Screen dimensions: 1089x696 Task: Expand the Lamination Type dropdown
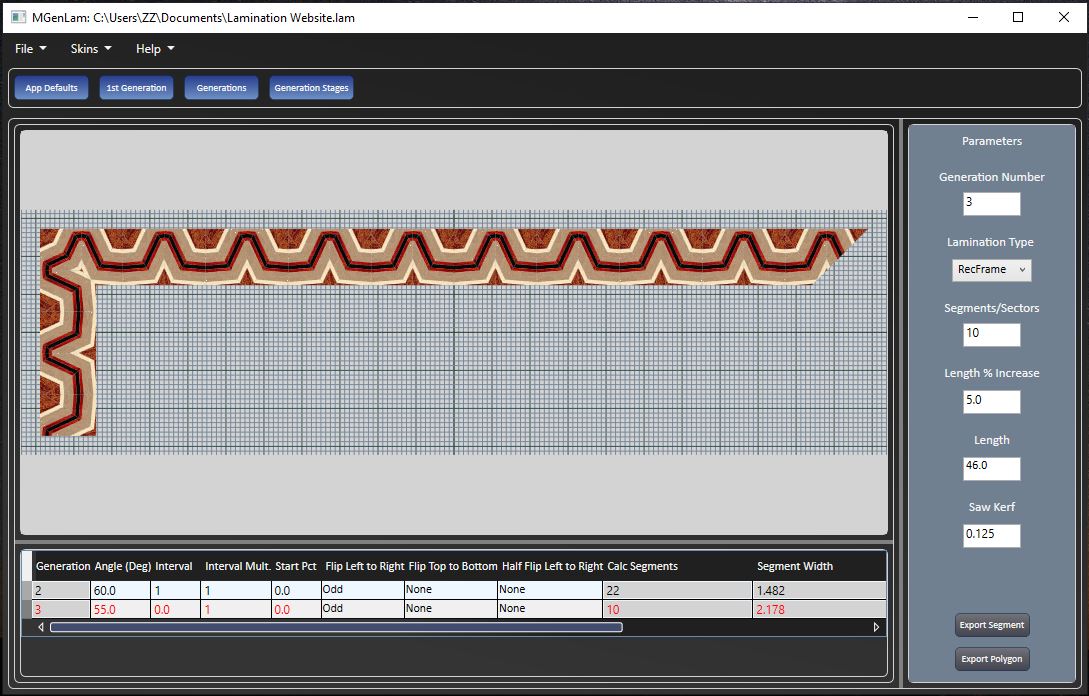(x=991, y=270)
